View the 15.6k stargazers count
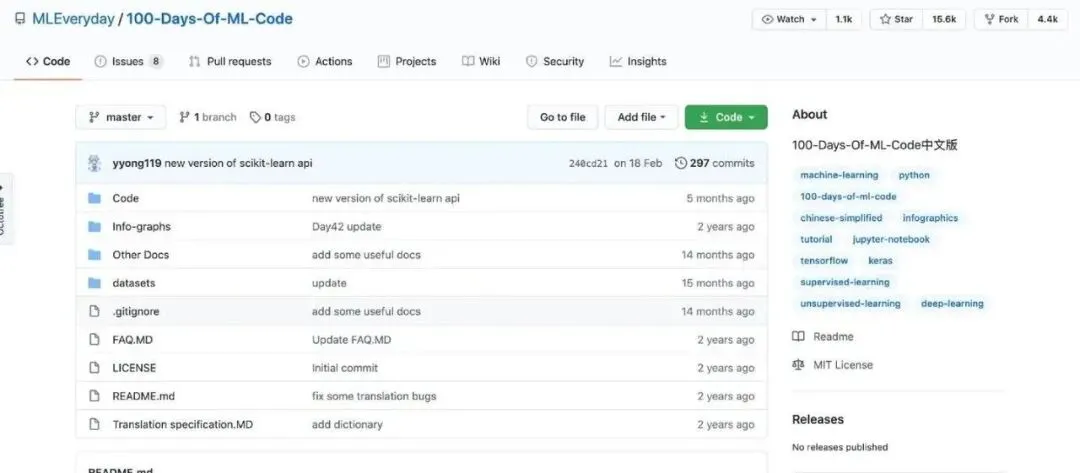 (944, 19)
